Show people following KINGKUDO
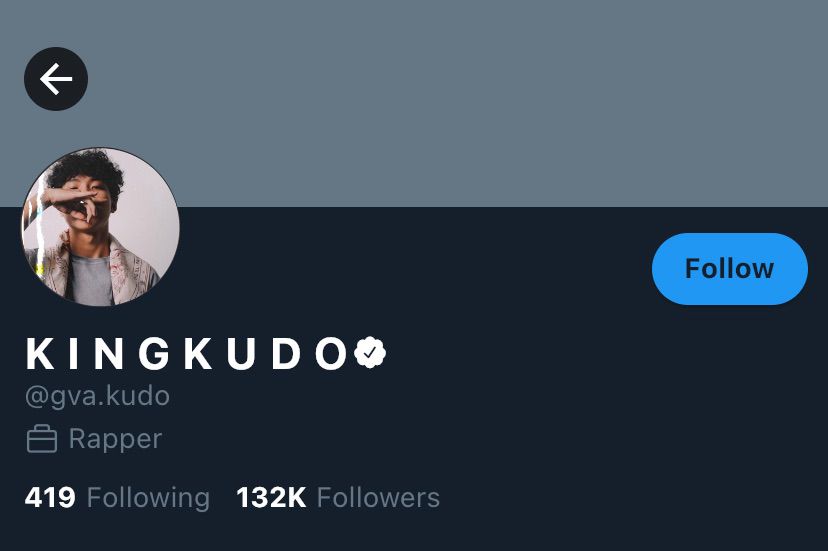 click(x=338, y=498)
